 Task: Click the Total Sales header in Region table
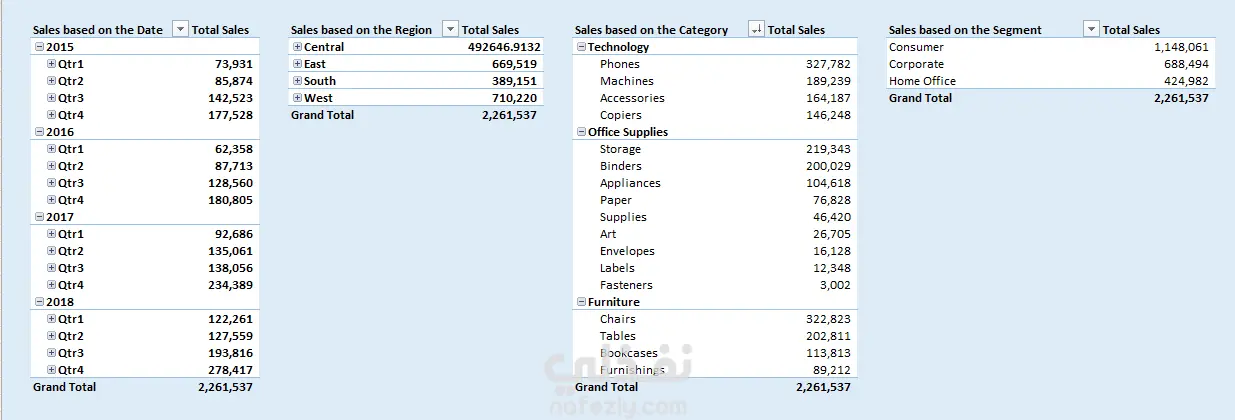point(490,30)
